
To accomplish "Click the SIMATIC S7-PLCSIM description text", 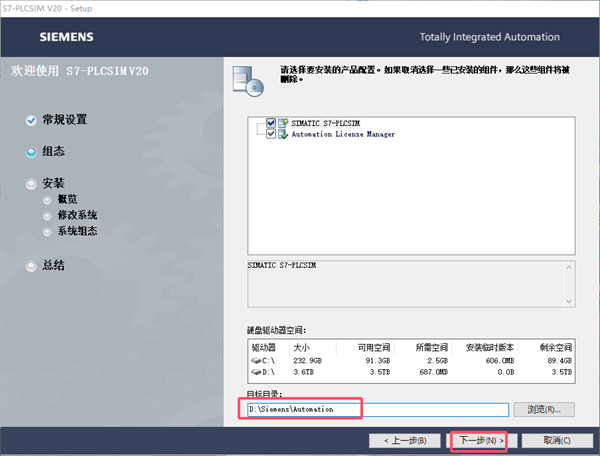I will [282, 265].
